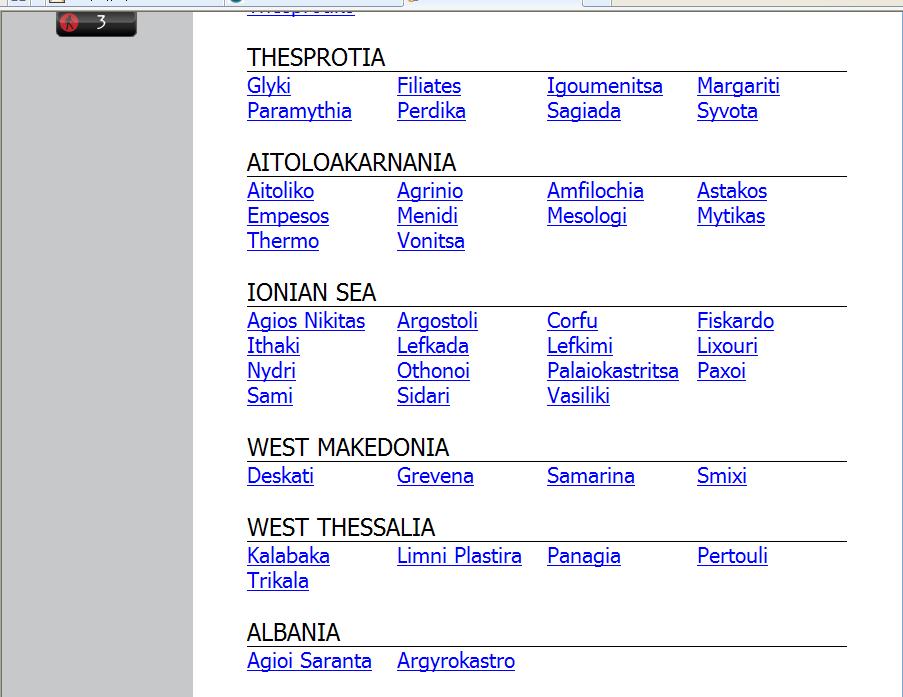Open the Limni Plastira link
Image resolution: width=903 pixels, height=697 pixels.
tap(459, 556)
